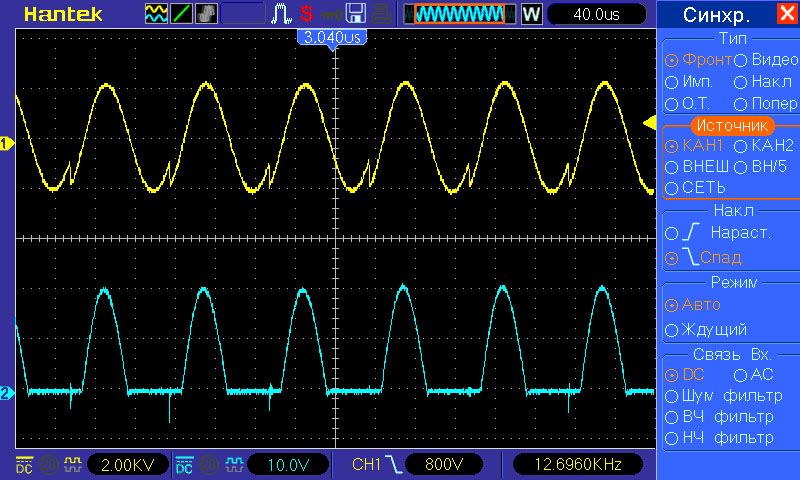This screenshot has width=800, height=480.
Task: Close the Синхр. trigger panel
Action: pyautogui.click(x=788, y=13)
